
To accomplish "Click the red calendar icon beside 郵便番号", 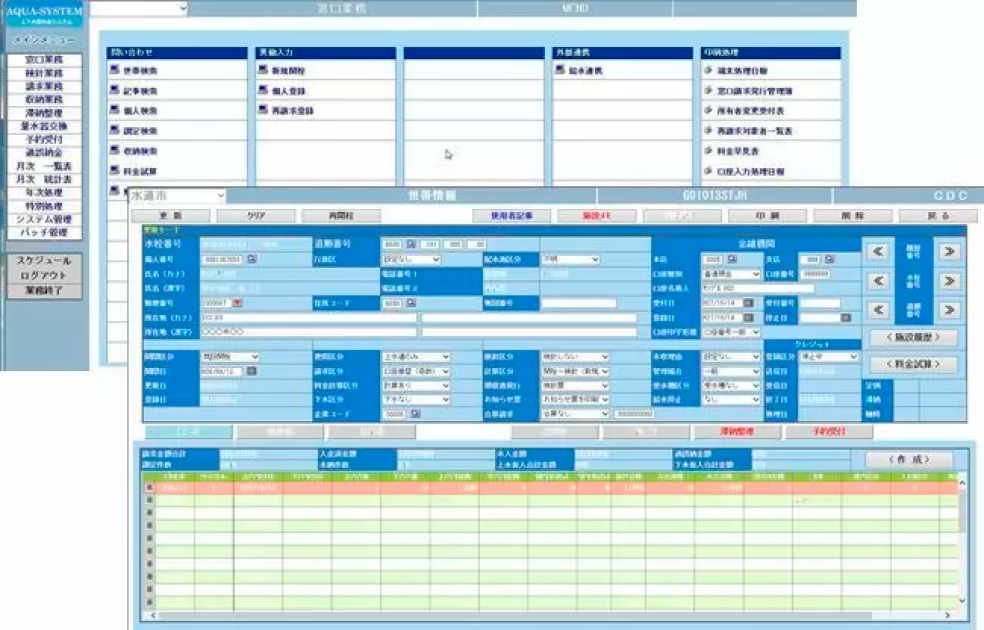I will coord(237,303).
